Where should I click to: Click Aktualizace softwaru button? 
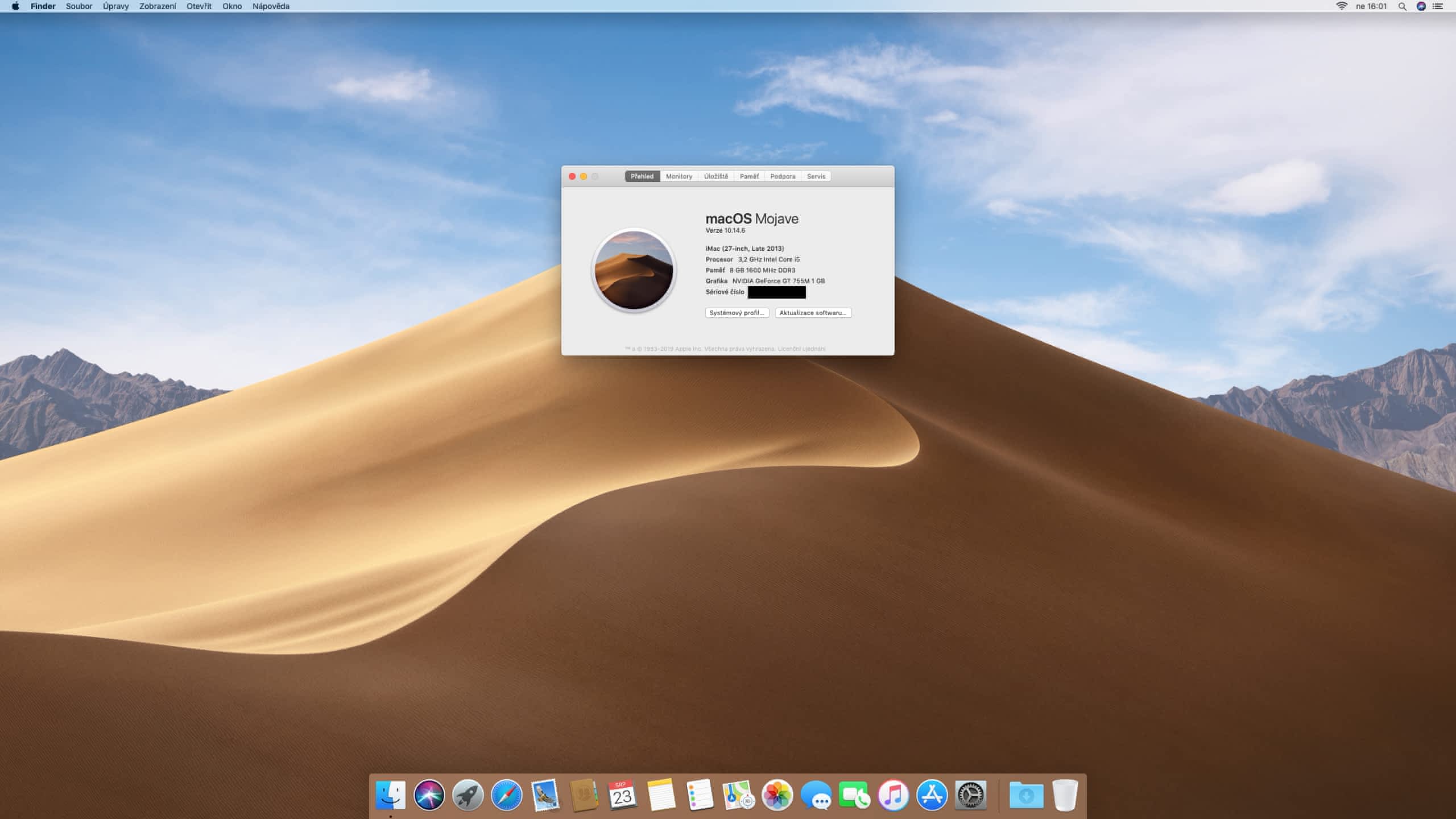pos(813,313)
